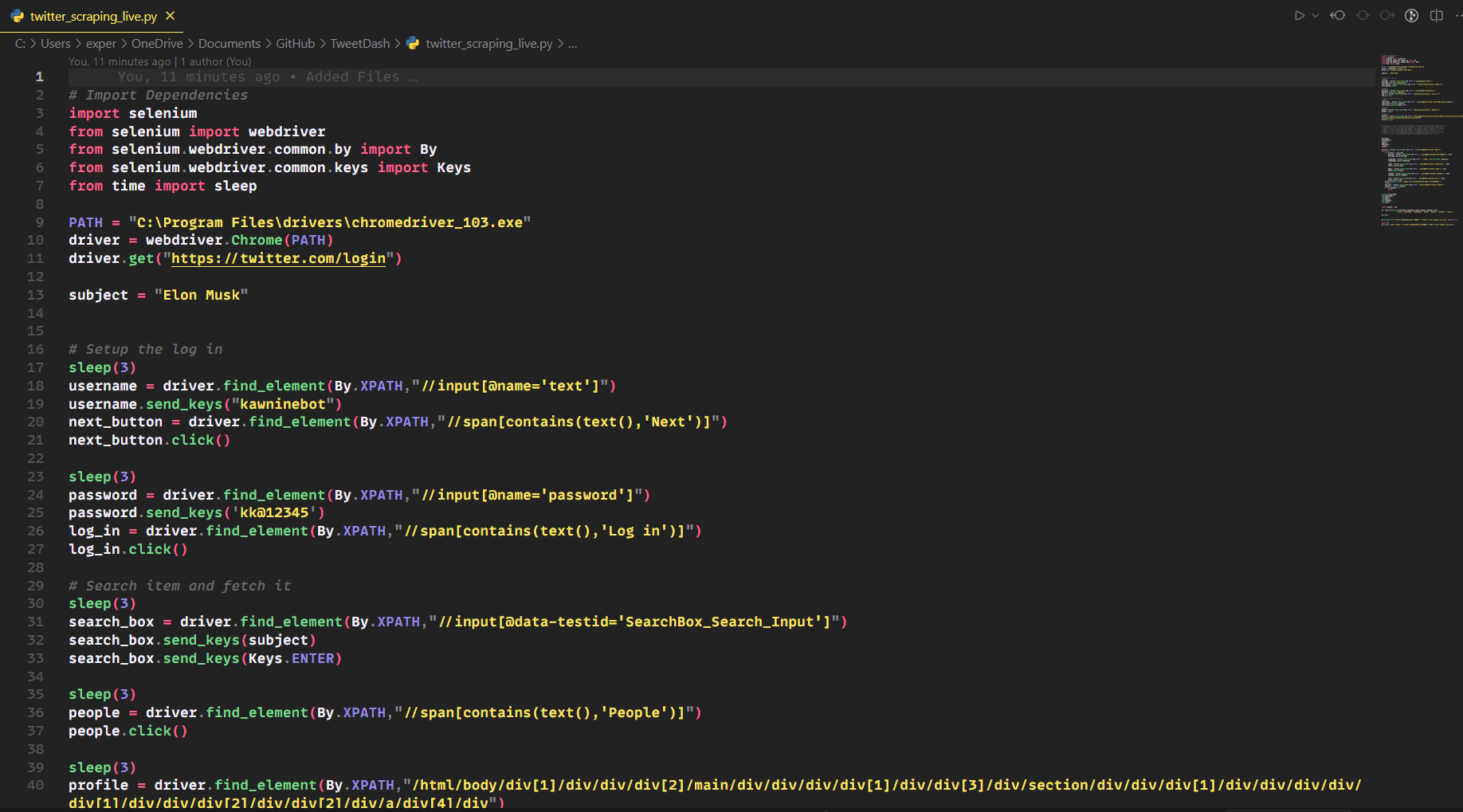Screen dimensions: 1463x812
Task: Expand the breadcrumb ellipsis symbol
Action: 572,43
